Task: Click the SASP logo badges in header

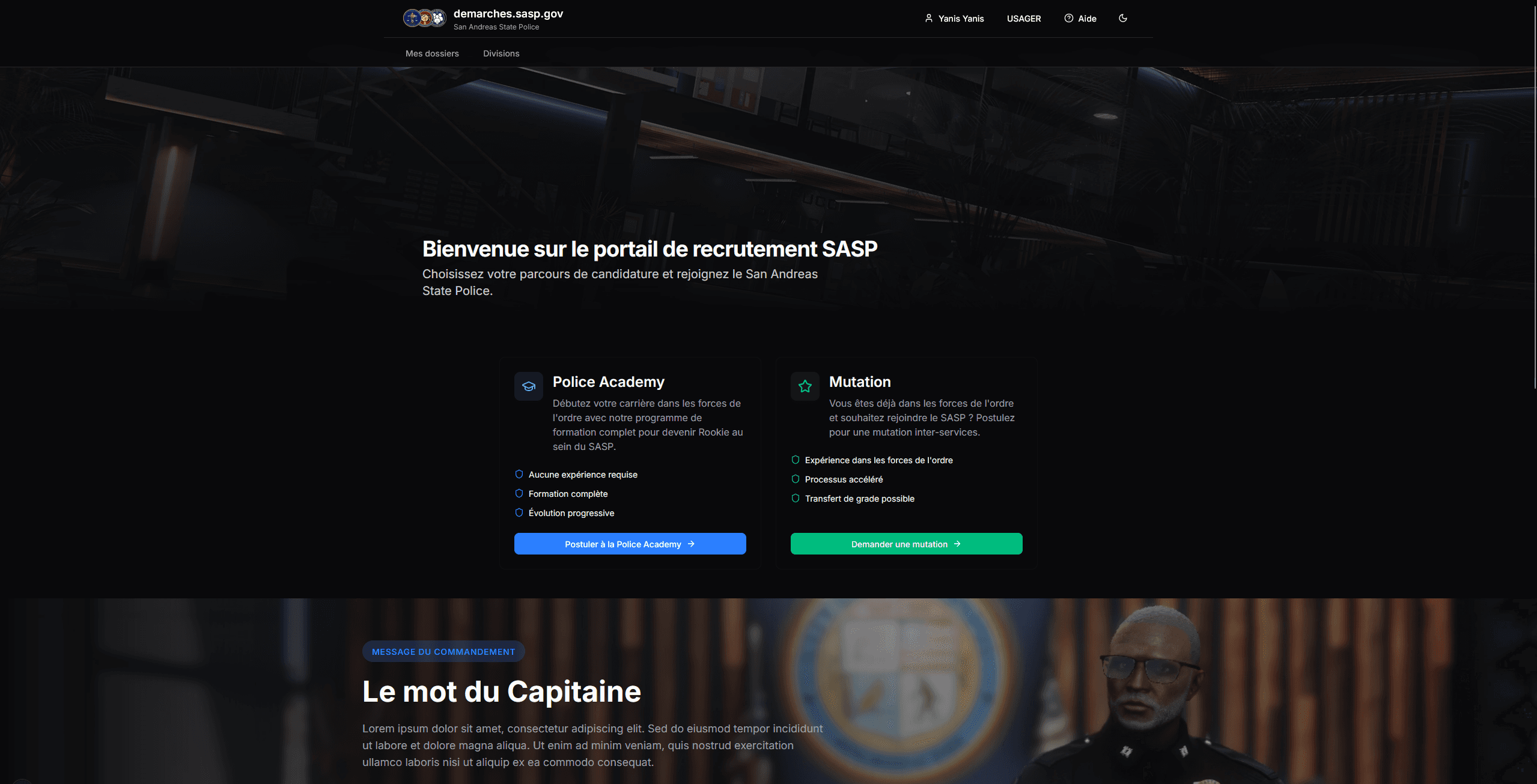Action: point(425,19)
